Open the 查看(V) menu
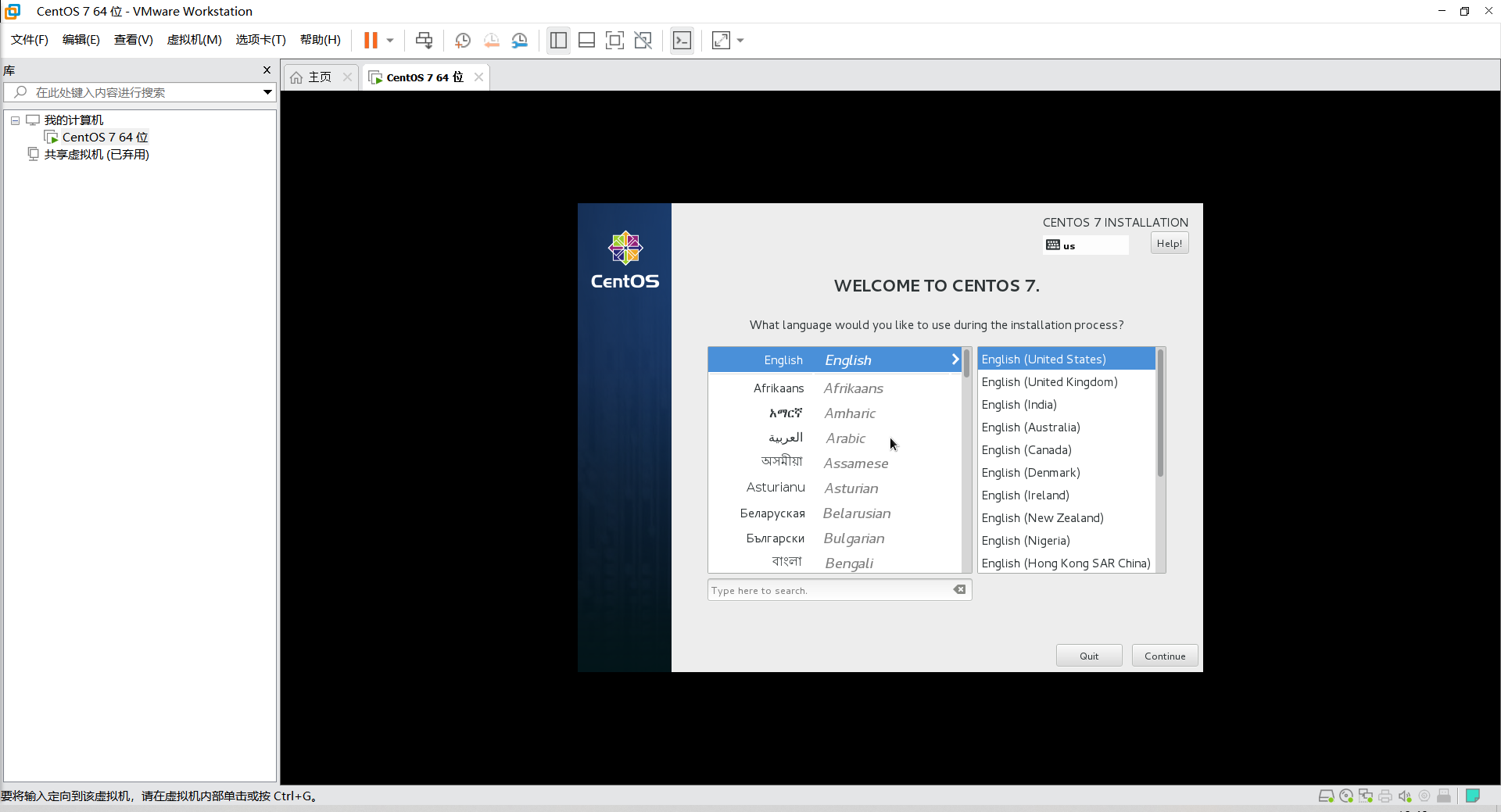1501x812 pixels. pos(134,40)
